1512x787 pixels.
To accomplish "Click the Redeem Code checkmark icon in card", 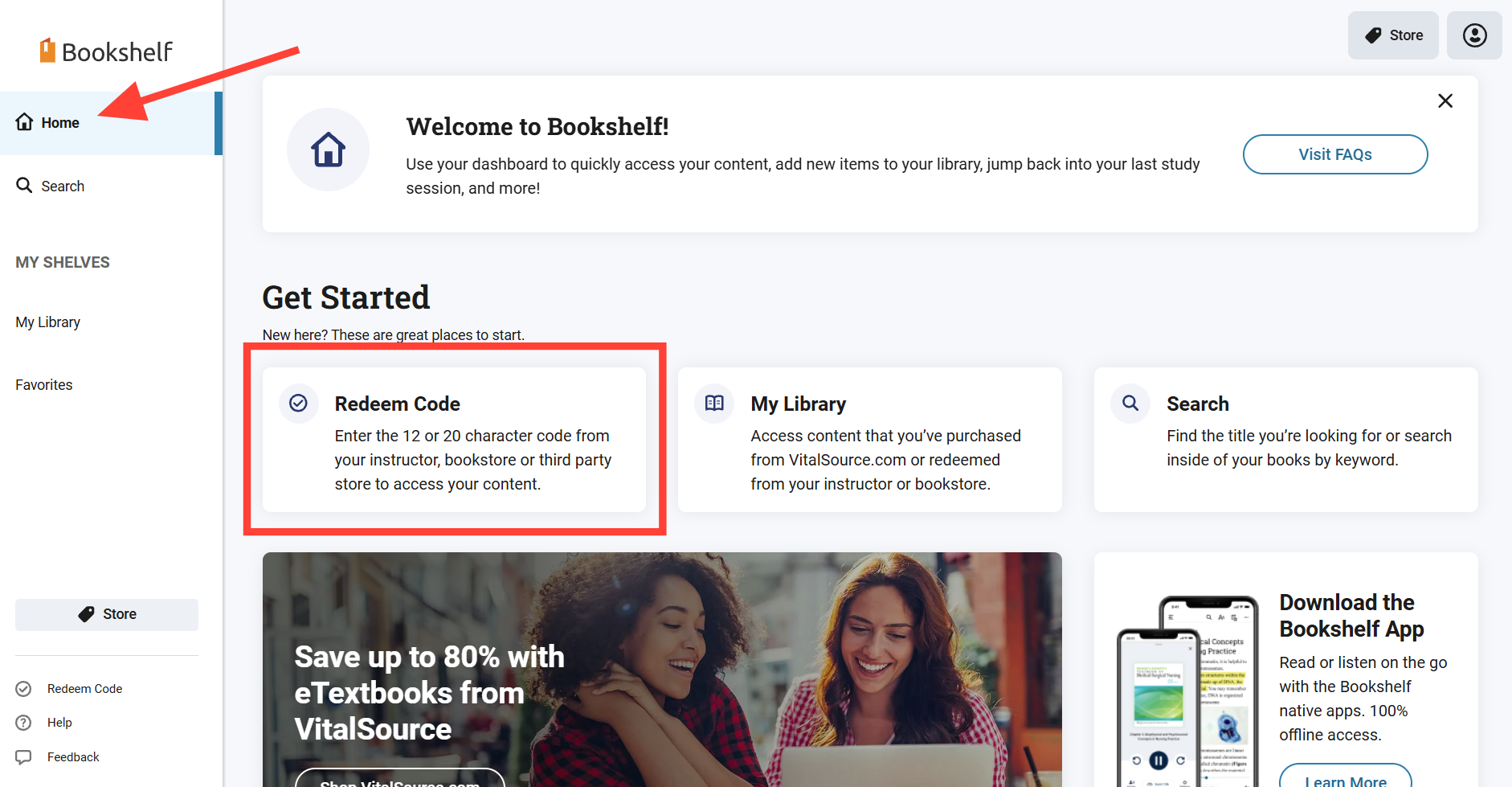I will [x=298, y=403].
